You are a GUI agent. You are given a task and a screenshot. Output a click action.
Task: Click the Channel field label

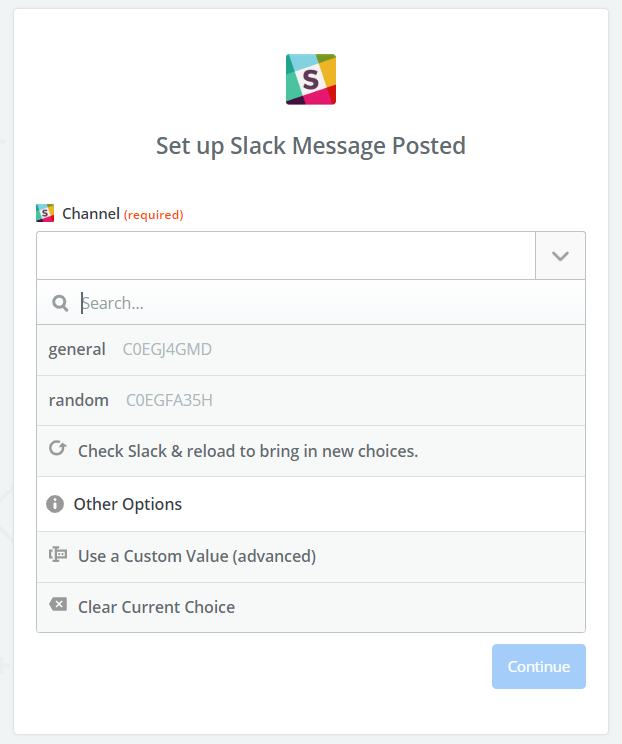coord(91,213)
